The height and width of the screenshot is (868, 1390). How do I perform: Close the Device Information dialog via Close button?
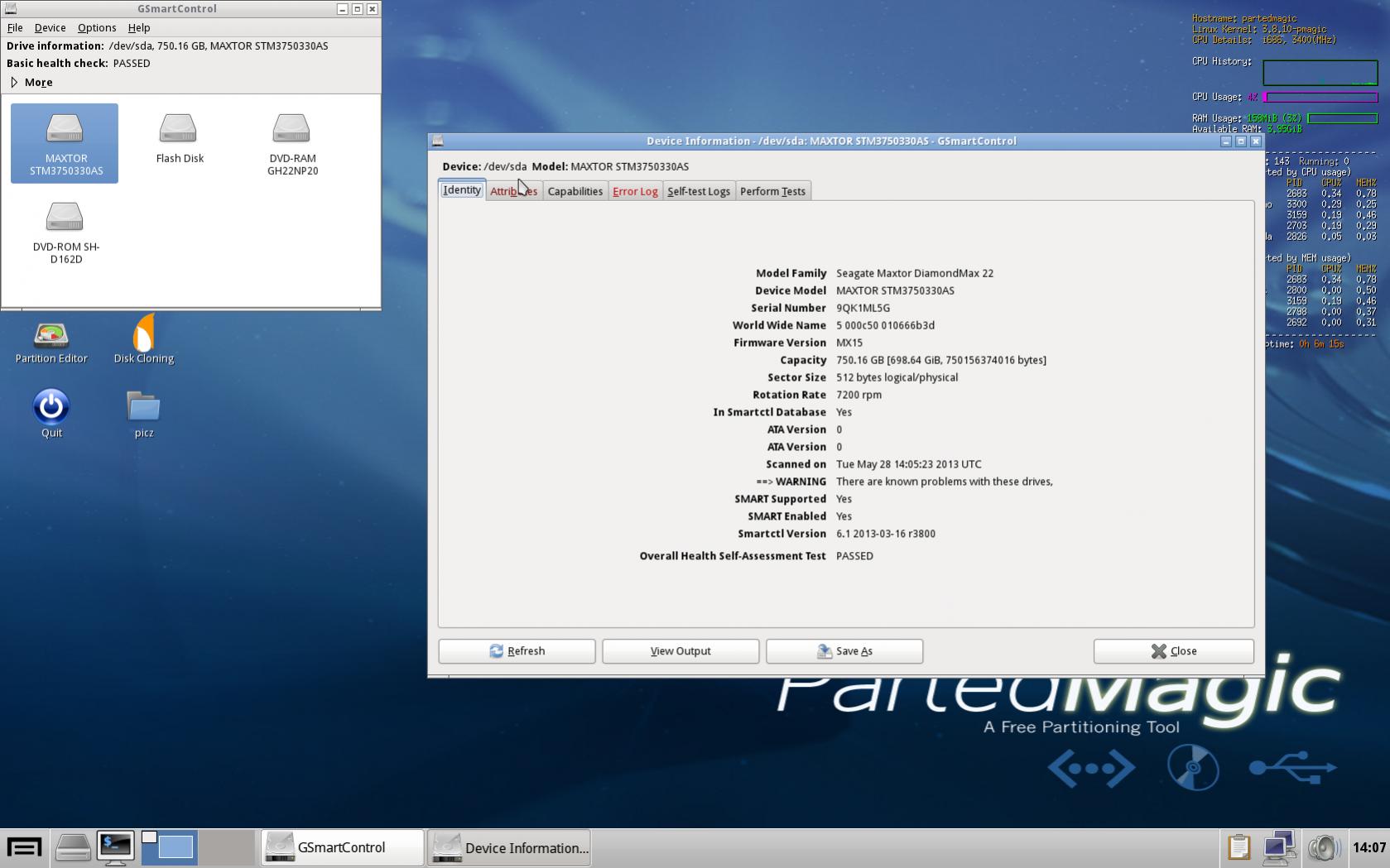click(1174, 651)
